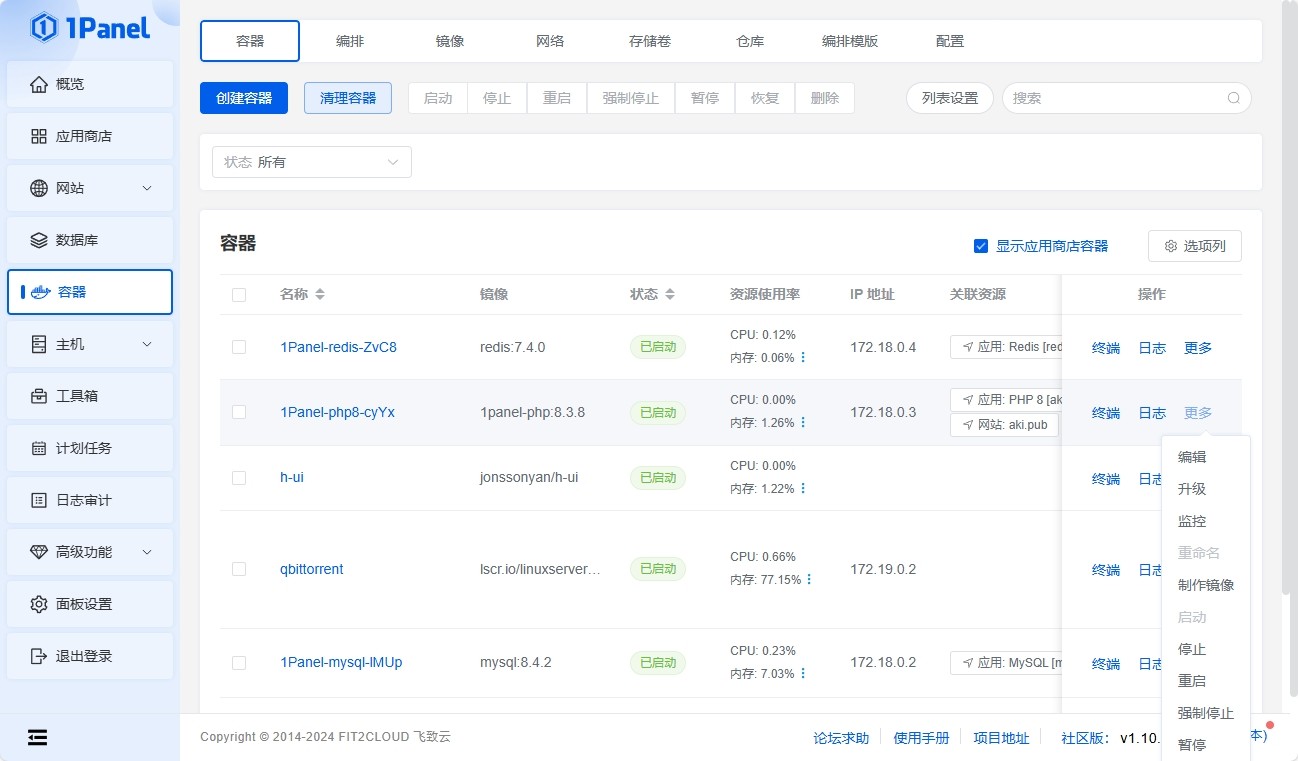Check the h-ui row checkbox
The height and width of the screenshot is (761, 1298).
pos(239,478)
